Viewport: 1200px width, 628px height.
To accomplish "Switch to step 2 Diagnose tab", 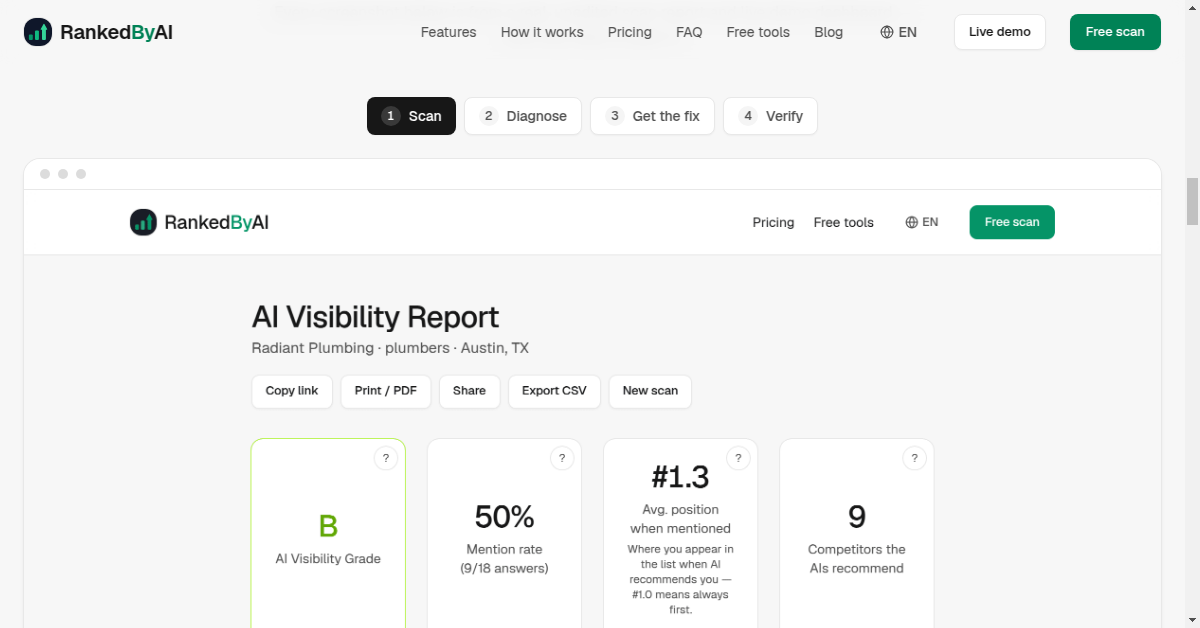I will point(523,116).
